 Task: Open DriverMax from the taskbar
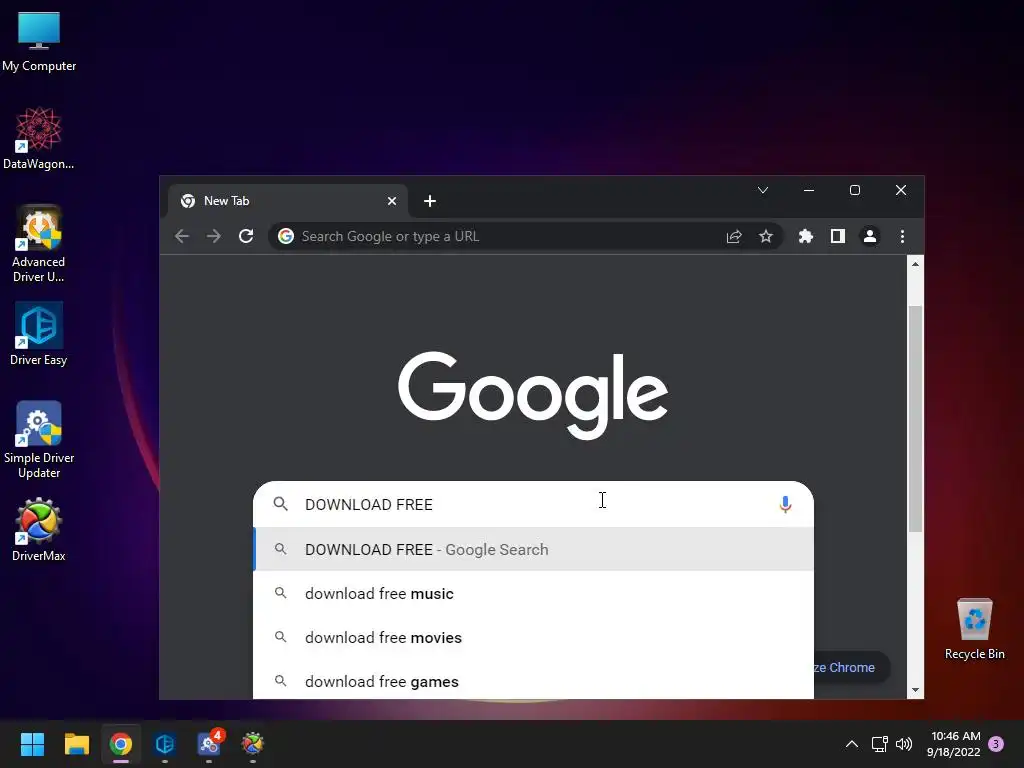coord(253,744)
